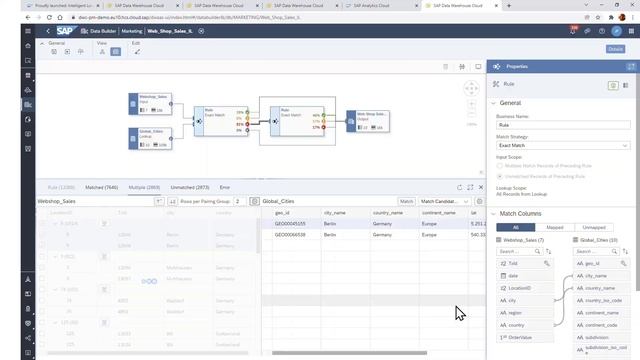Image resolution: width=640 pixels, height=360 pixels.
Task: Open the Error tab
Action: click(x=225, y=187)
